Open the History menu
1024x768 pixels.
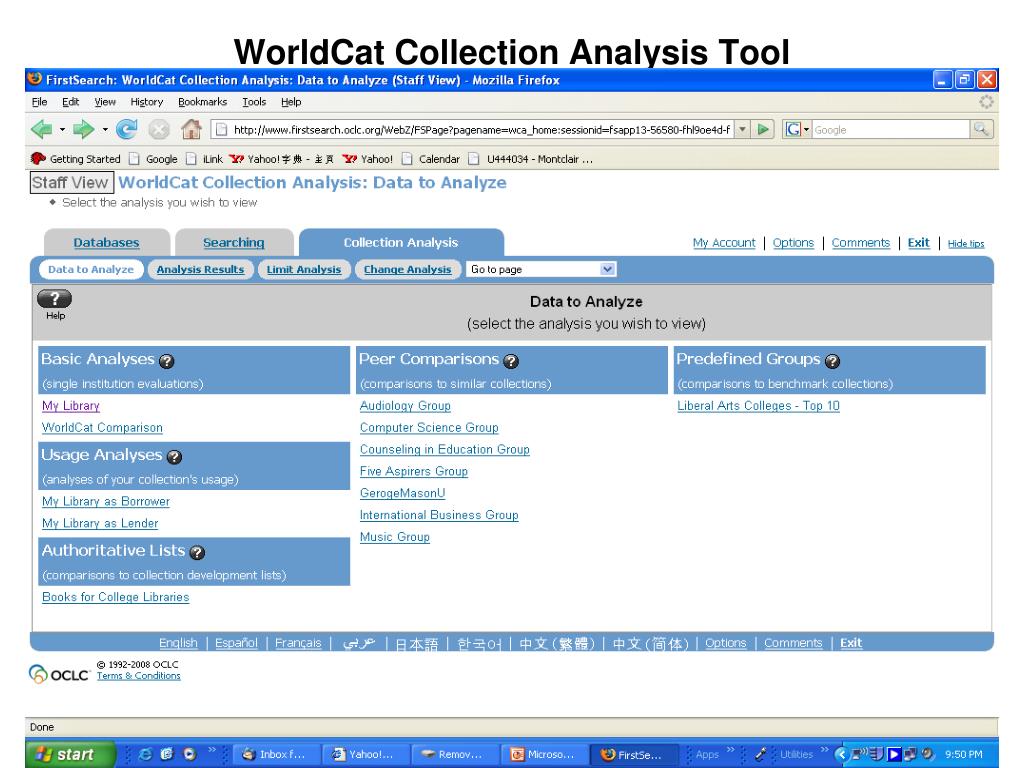(146, 102)
